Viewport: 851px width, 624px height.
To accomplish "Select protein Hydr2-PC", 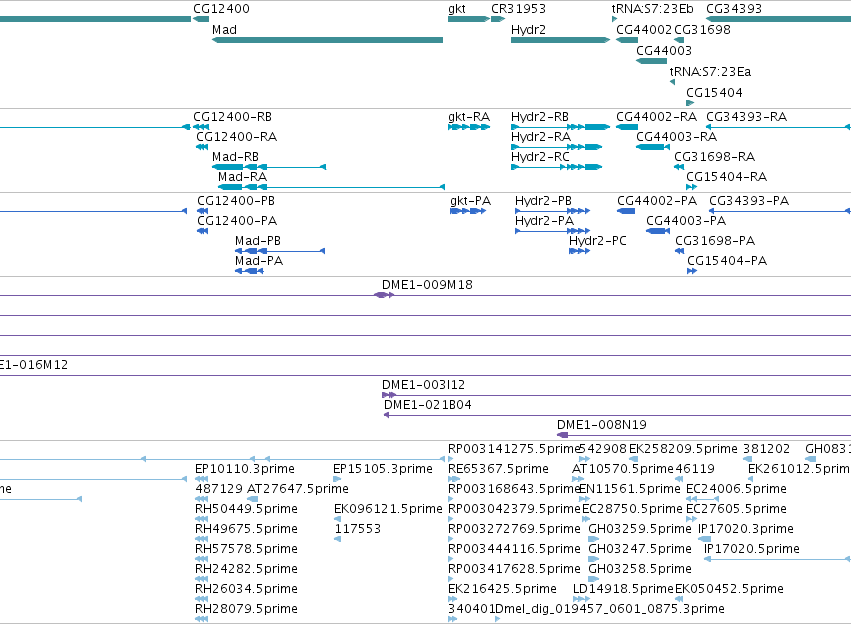I will [x=598, y=241].
